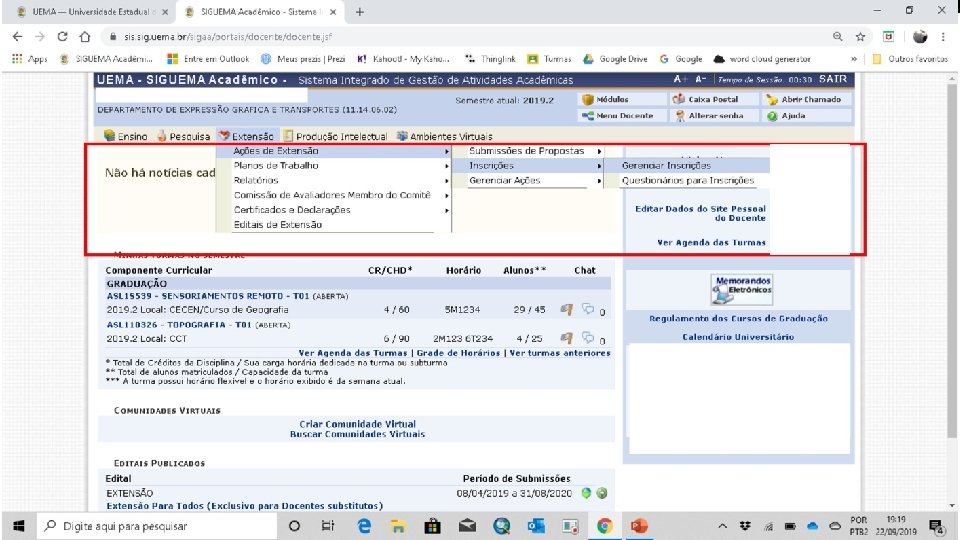Open the Extensão menu

click(x=246, y=136)
